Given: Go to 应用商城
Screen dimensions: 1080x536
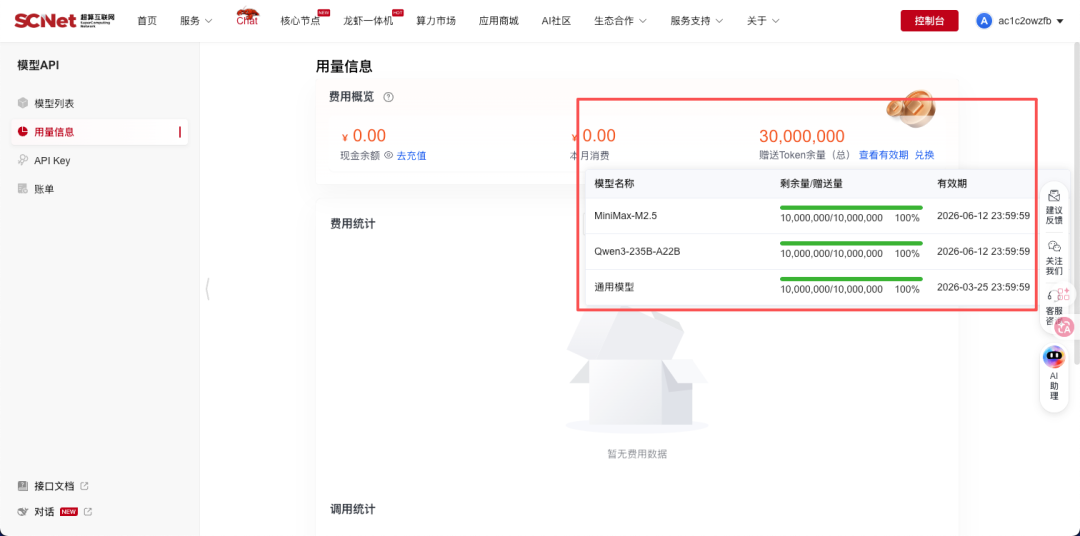Looking at the screenshot, I should coord(498,21).
